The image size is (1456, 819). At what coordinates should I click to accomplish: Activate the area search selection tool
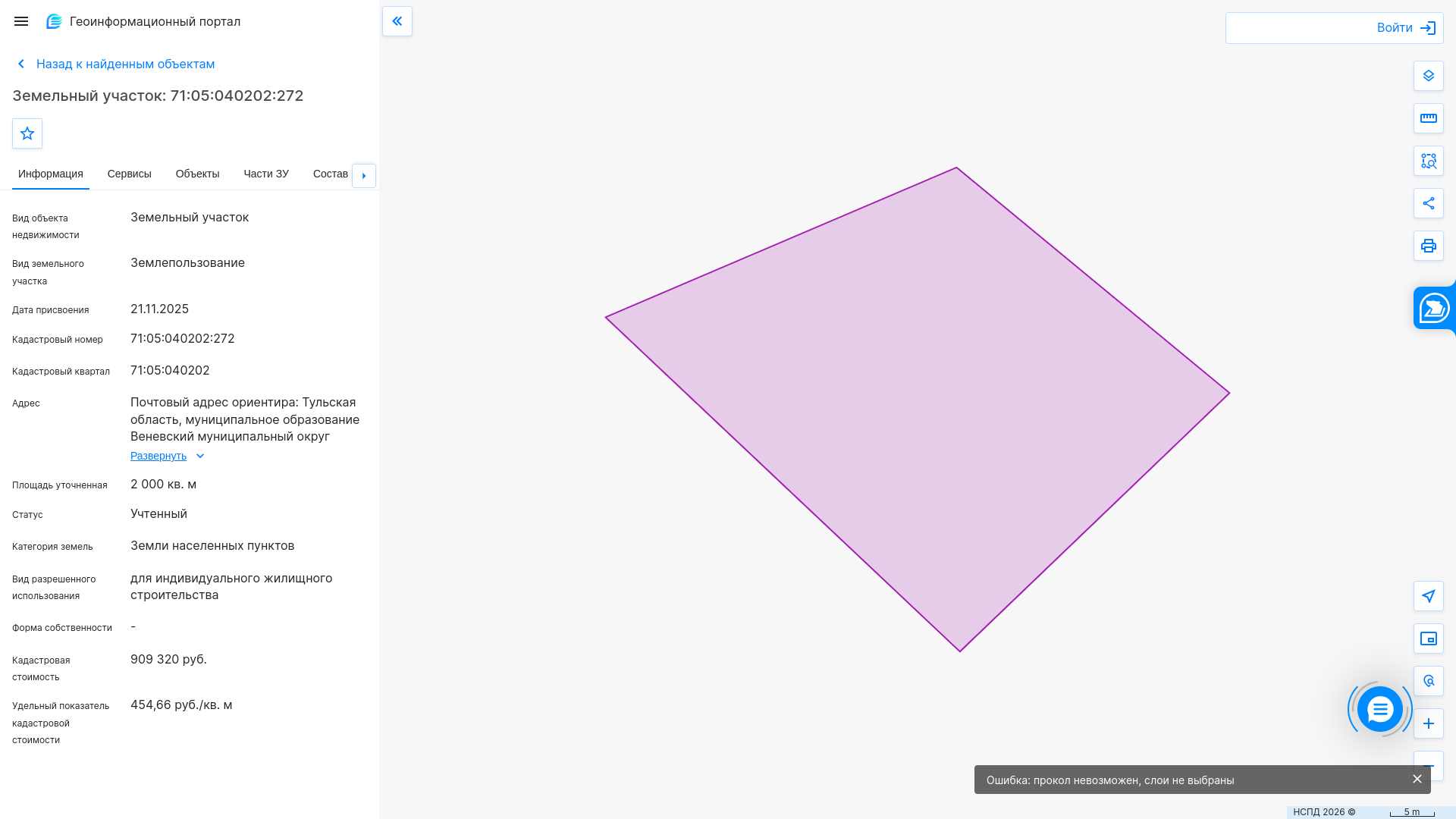(x=1429, y=161)
